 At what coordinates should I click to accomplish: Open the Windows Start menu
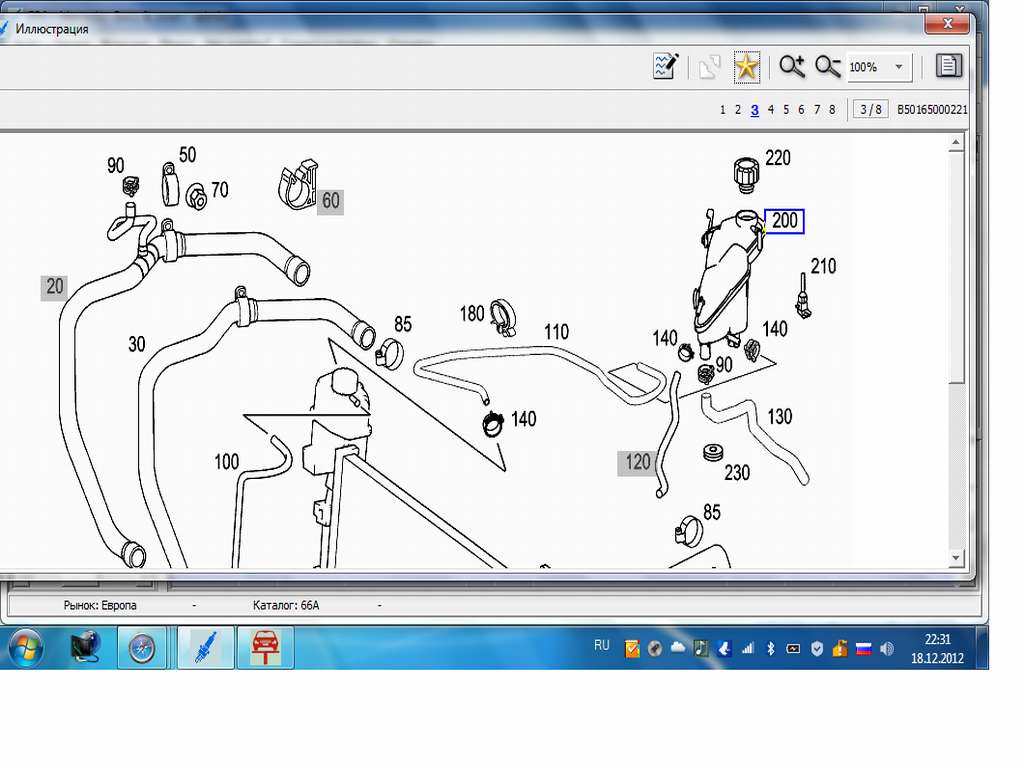click(25, 648)
